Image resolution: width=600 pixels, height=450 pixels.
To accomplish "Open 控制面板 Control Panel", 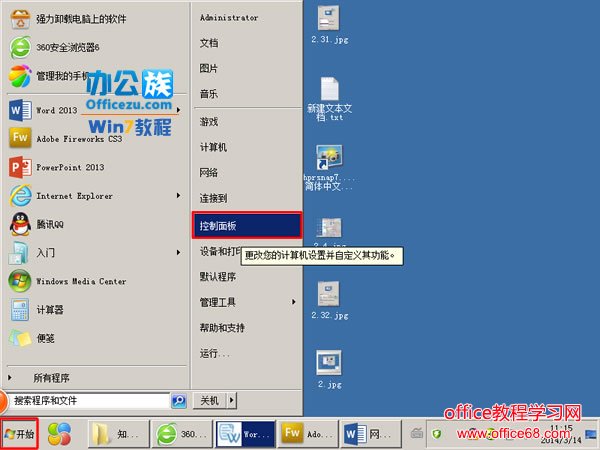I will click(x=247, y=225).
